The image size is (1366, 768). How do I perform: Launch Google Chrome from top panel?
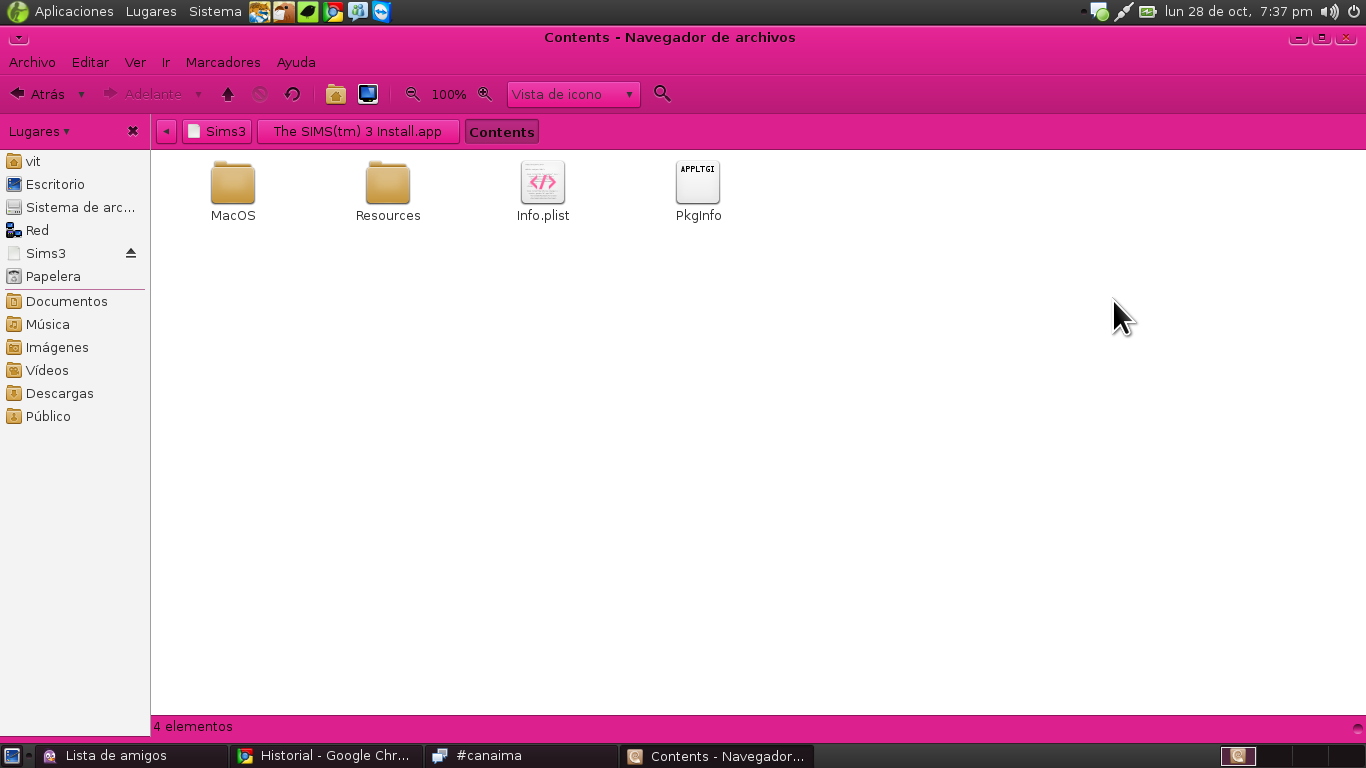click(333, 12)
